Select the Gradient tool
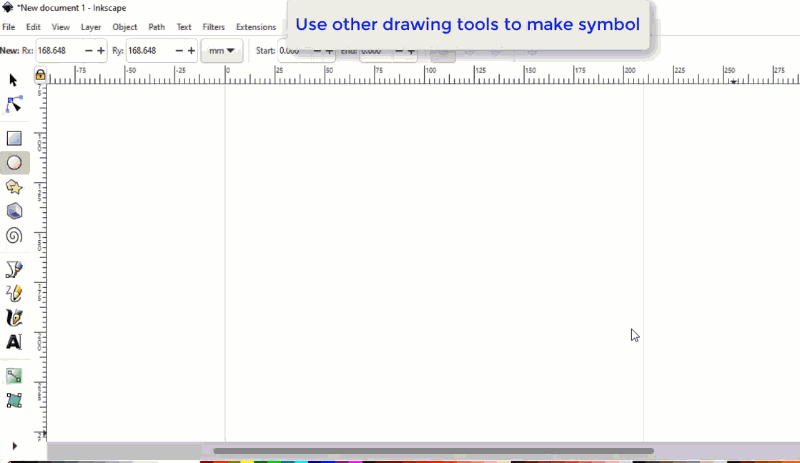 pos(14,376)
